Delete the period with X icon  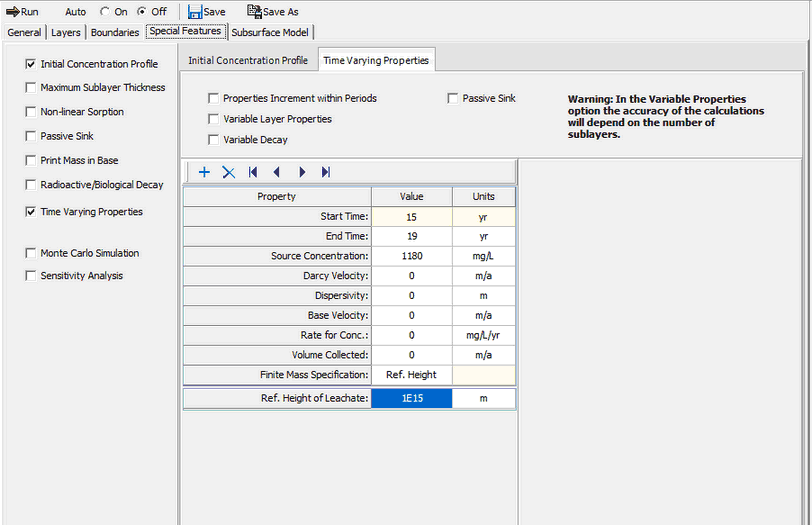(x=228, y=172)
